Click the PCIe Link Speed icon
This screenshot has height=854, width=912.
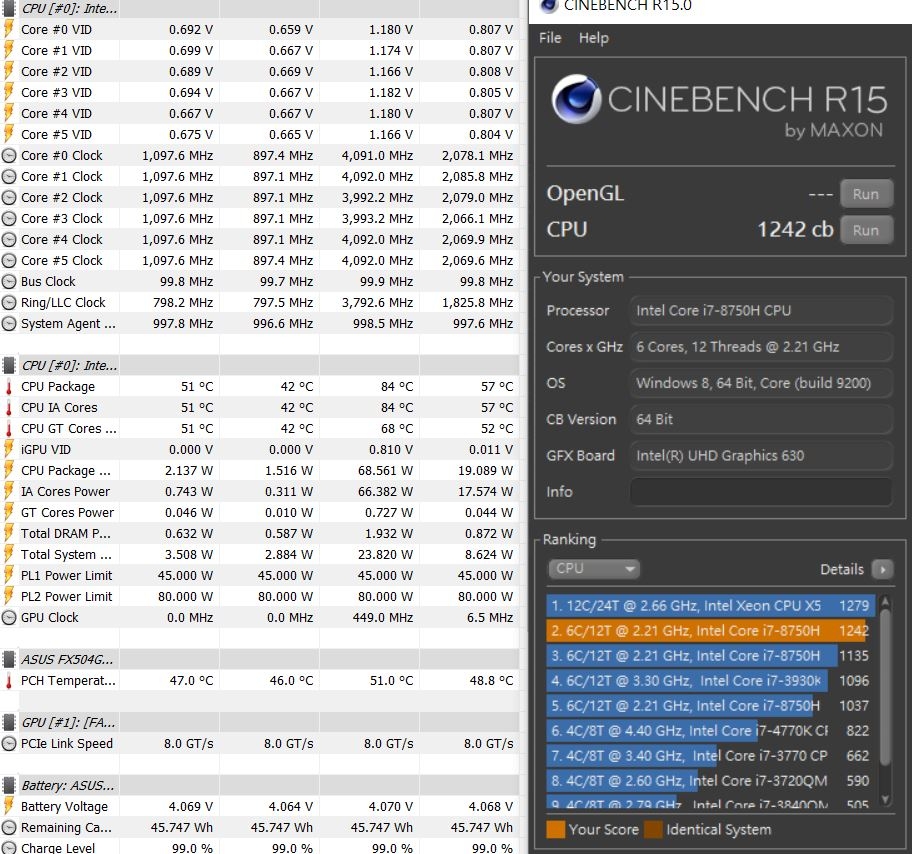pos(9,743)
